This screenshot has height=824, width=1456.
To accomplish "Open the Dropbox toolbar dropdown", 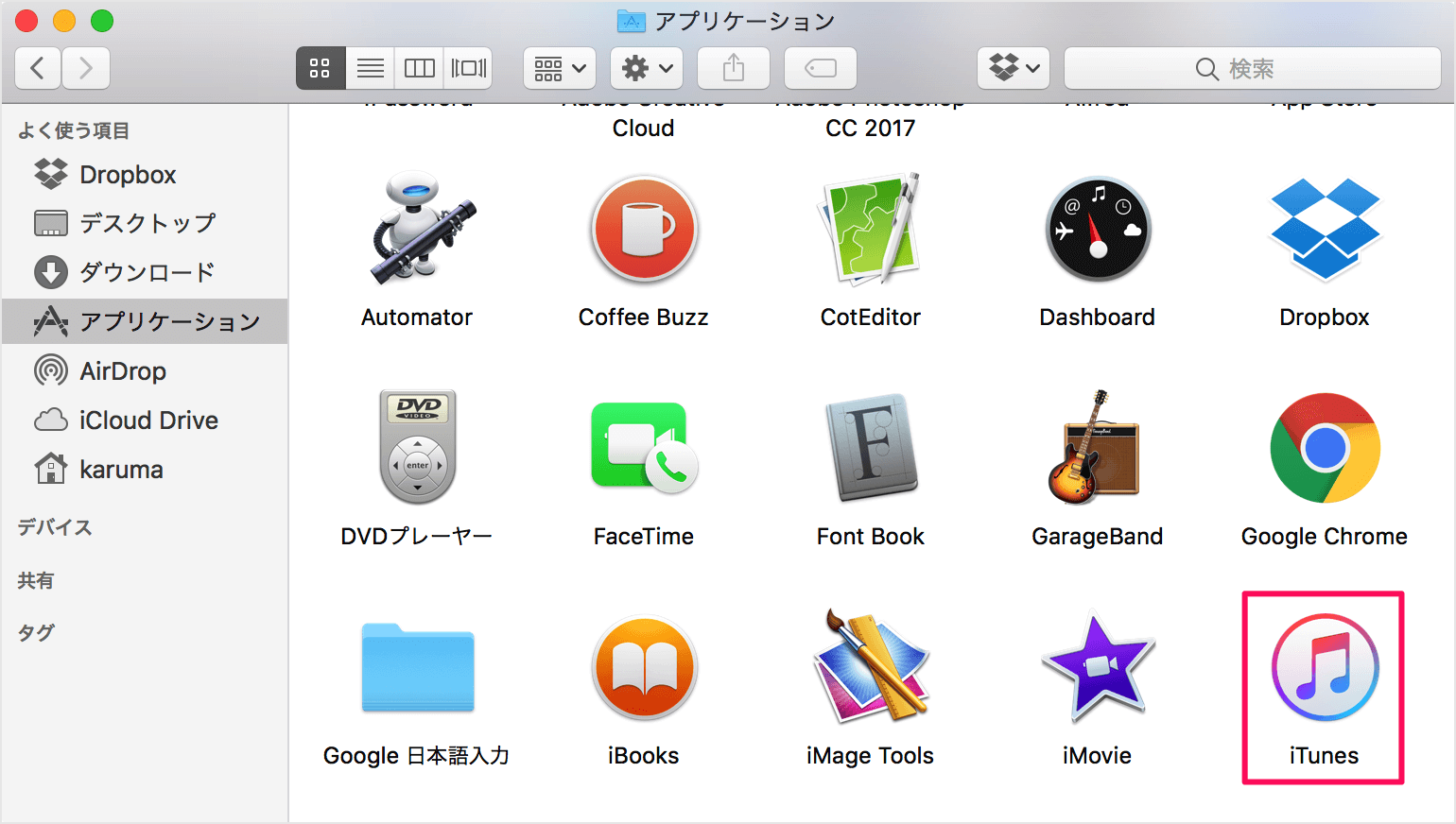I will [1014, 68].
